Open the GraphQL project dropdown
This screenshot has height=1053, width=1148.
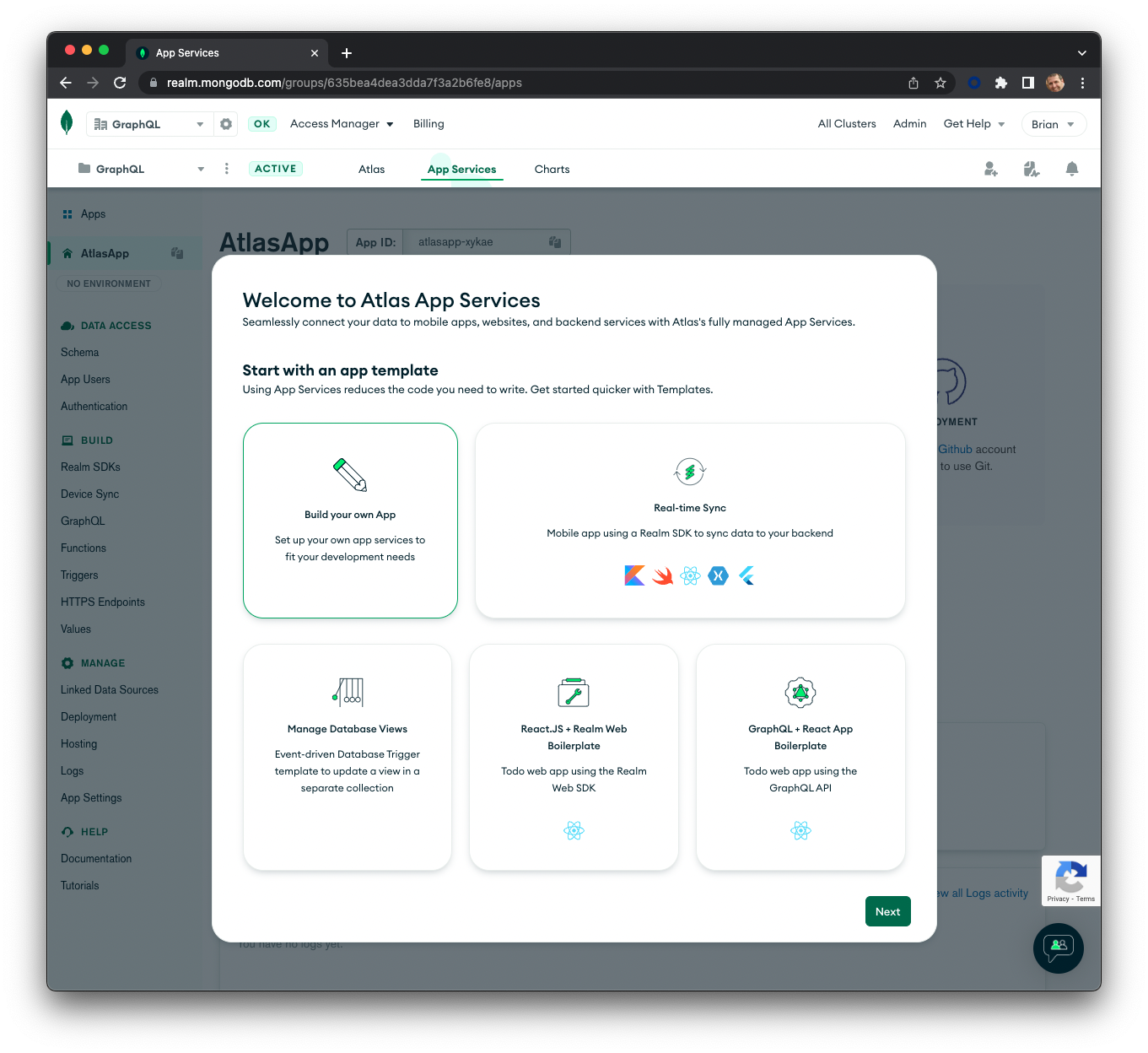click(141, 169)
